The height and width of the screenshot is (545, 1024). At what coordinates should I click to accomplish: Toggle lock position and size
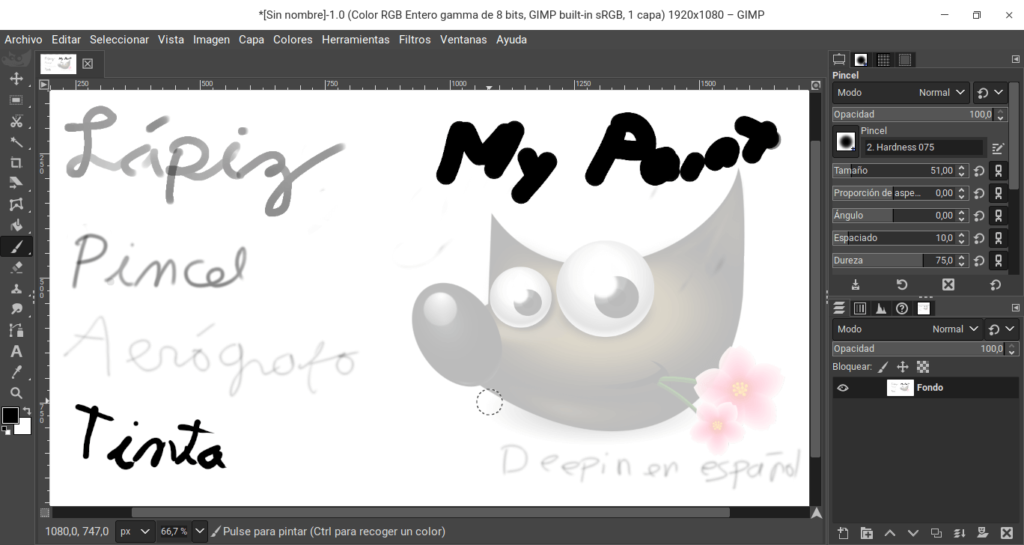click(903, 367)
